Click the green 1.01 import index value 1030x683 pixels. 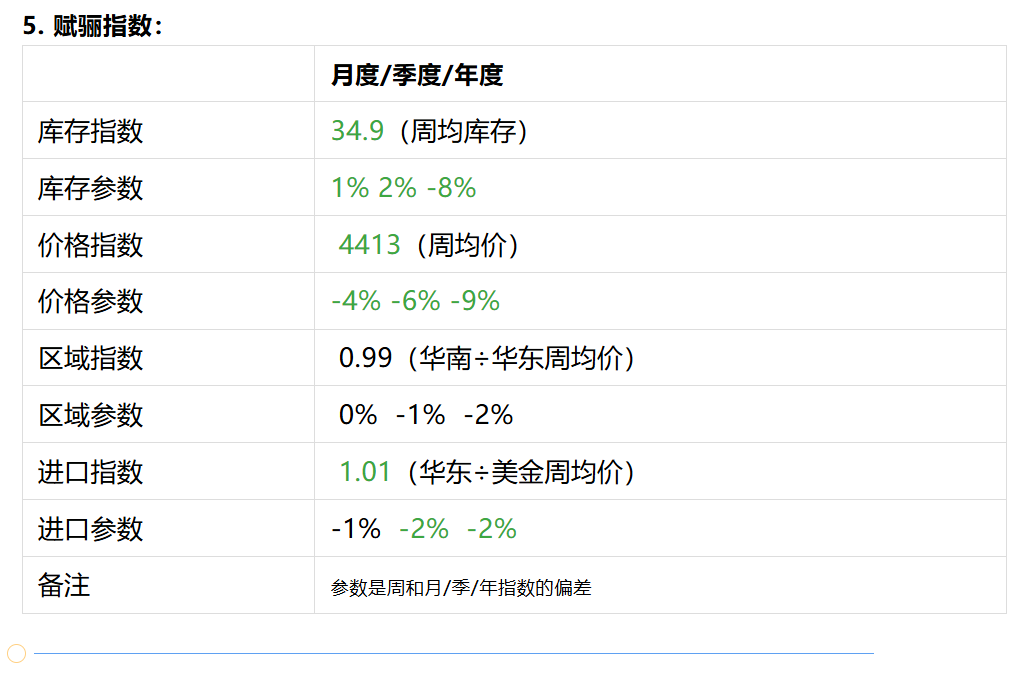click(x=364, y=472)
